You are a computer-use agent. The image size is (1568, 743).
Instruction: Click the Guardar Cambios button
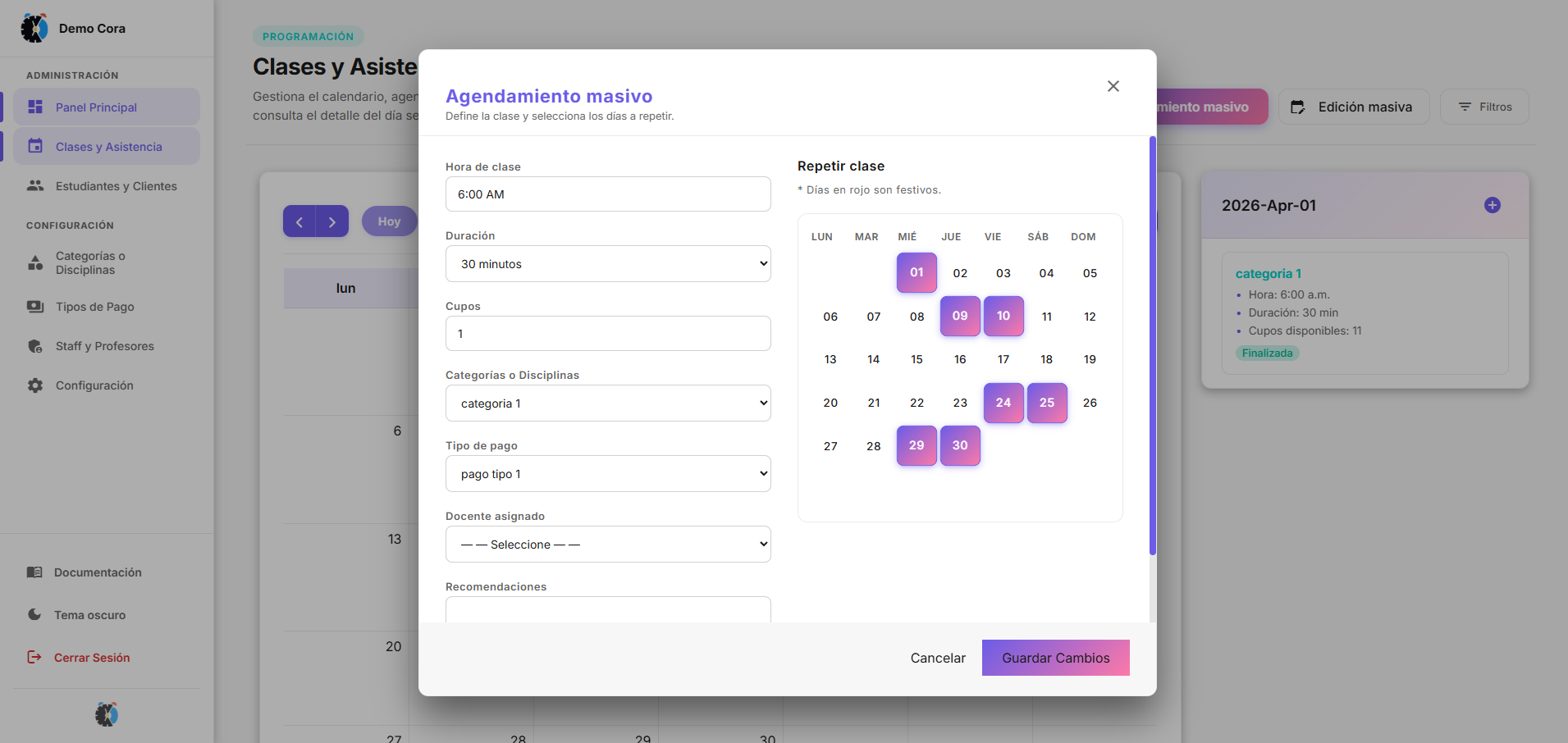pyautogui.click(x=1055, y=658)
